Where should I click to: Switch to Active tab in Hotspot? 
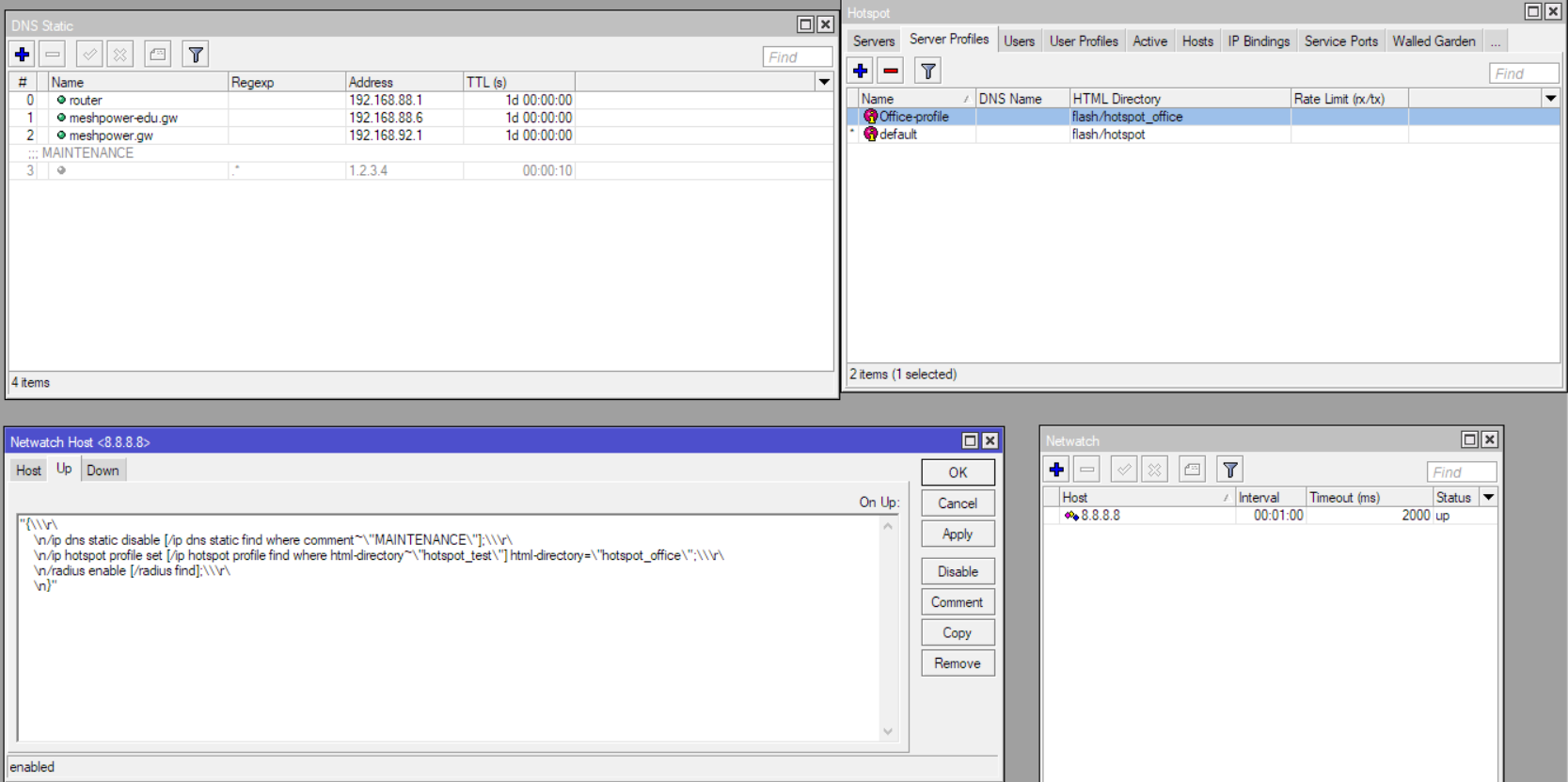pyautogui.click(x=1149, y=41)
